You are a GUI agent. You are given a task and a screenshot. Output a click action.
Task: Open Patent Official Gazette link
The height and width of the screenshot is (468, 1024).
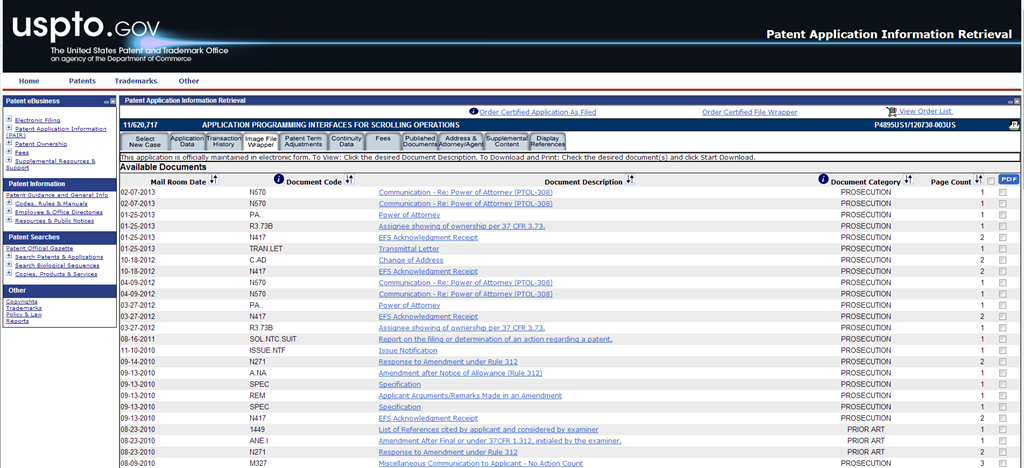click(x=39, y=249)
